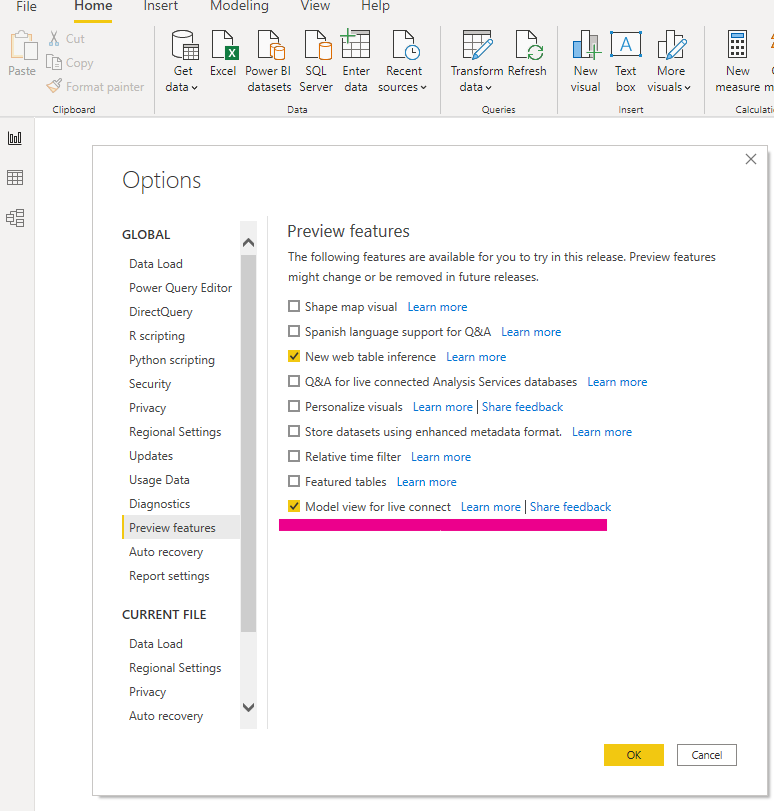The height and width of the screenshot is (811, 774).
Task: Select Security options
Action: coord(150,384)
